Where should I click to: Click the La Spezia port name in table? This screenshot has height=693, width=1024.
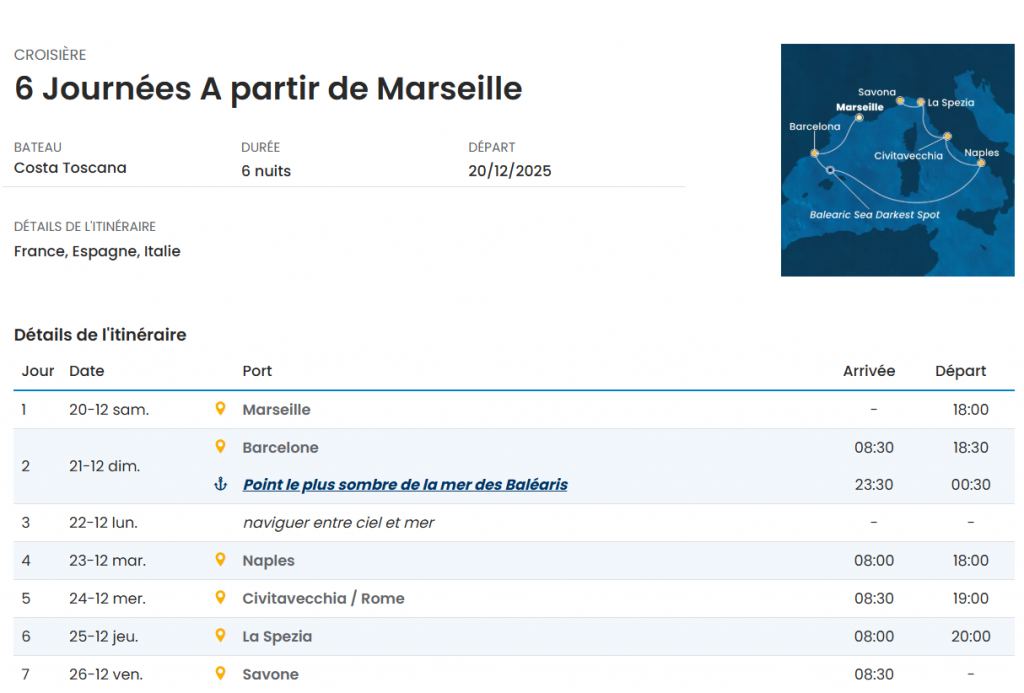tap(277, 637)
